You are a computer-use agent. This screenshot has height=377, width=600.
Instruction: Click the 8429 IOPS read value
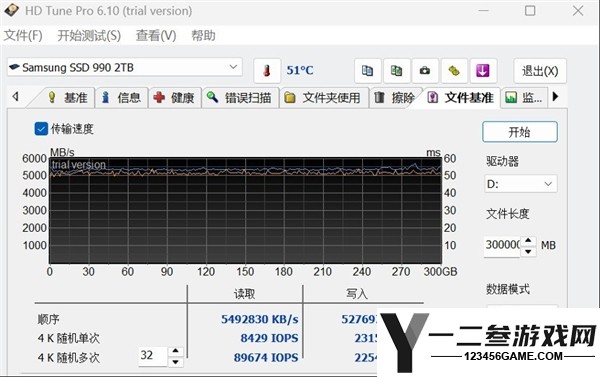(269, 338)
